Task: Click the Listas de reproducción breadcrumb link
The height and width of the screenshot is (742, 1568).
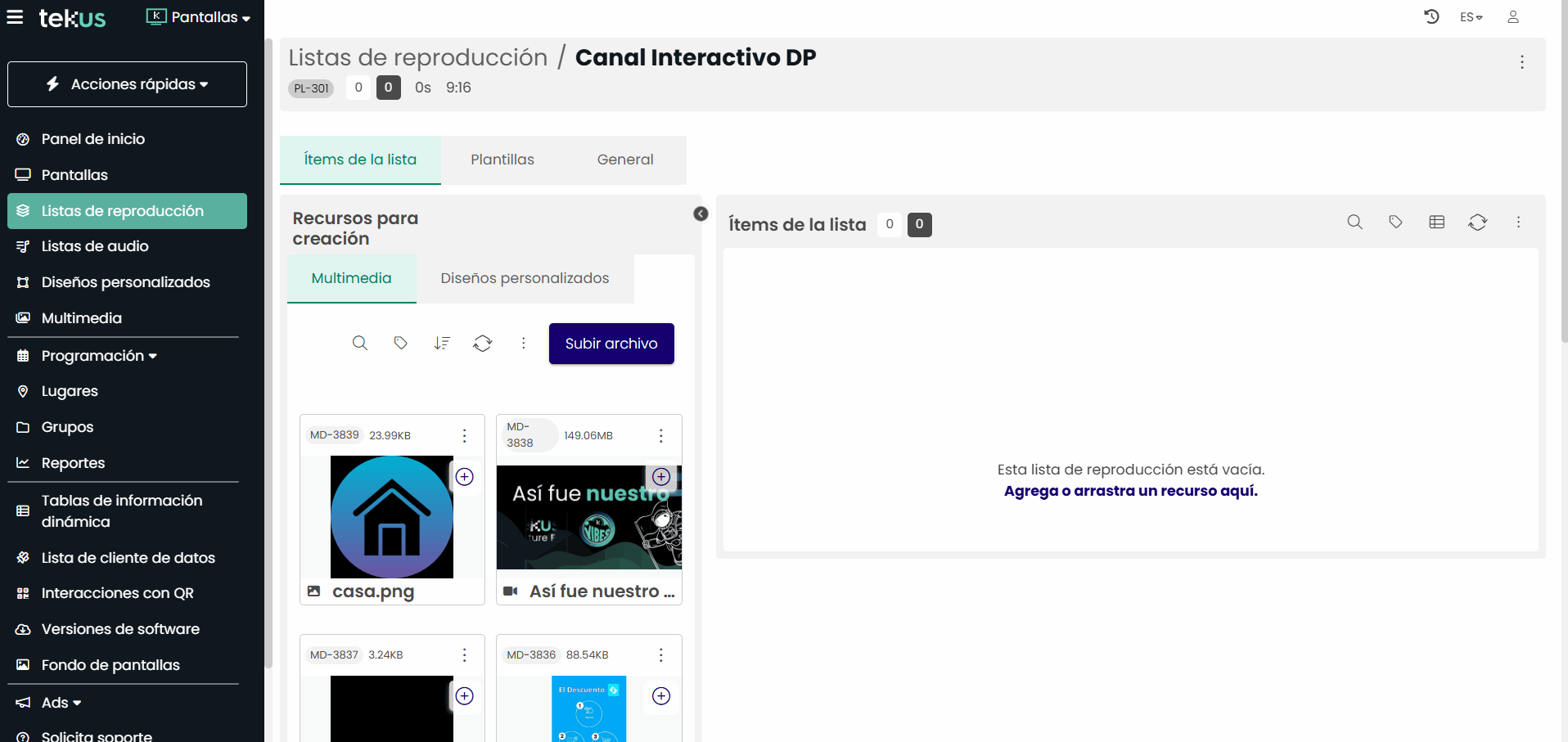Action: click(417, 57)
